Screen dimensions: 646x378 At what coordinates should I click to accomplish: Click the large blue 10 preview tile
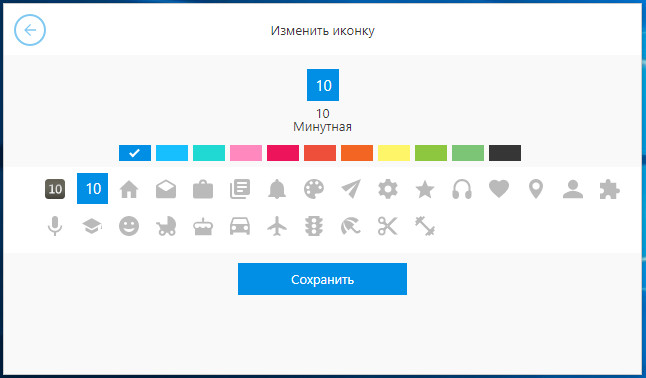tap(323, 85)
